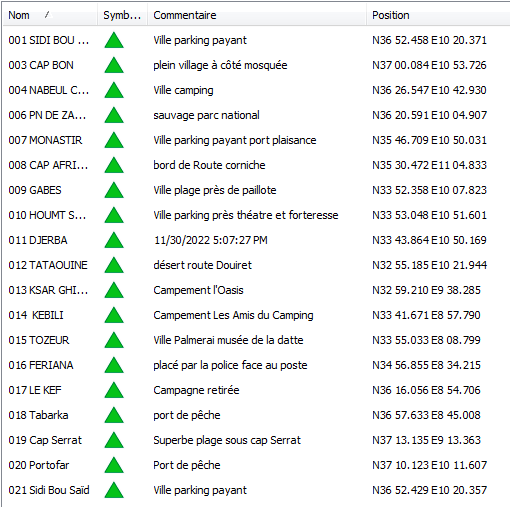The image size is (510, 507).
Task: Click green triangle icon for 009 GABES
Action: pos(114,190)
